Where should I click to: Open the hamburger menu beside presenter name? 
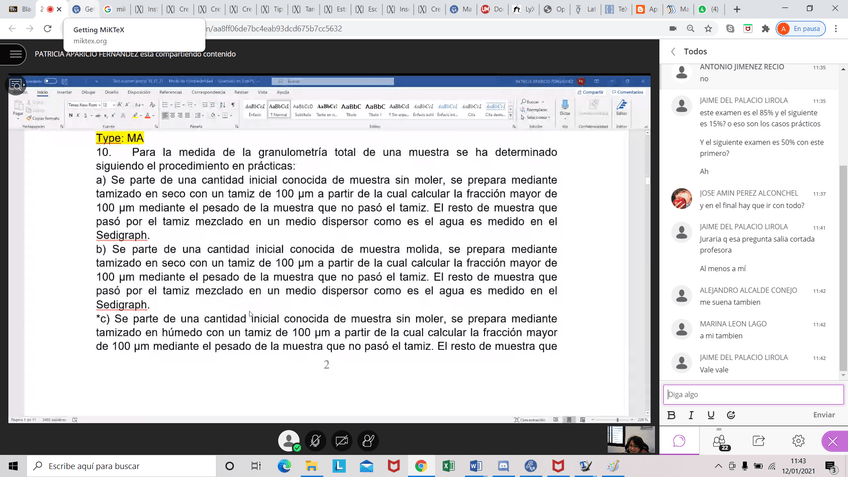coord(14,55)
